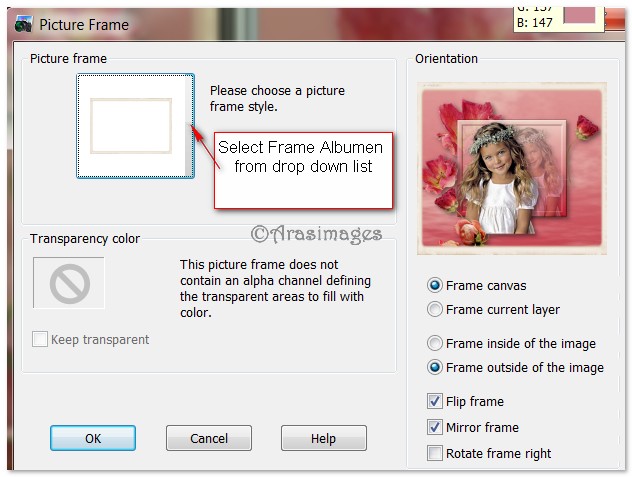Click the Cancel button
Screen dimensions: 632x477
pos(209,438)
